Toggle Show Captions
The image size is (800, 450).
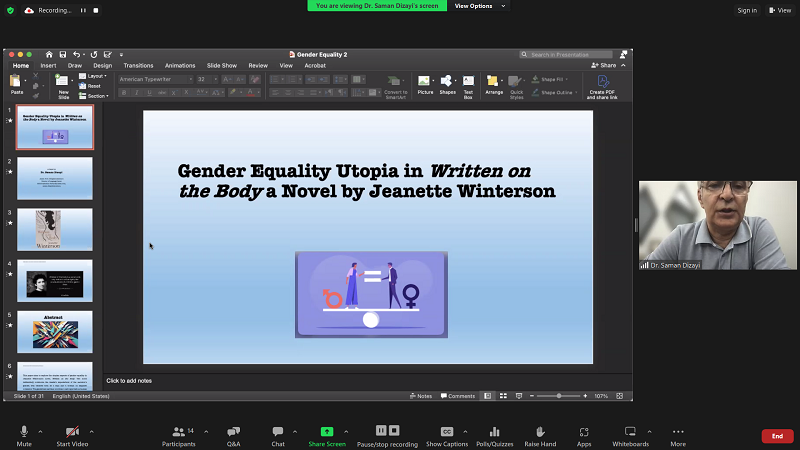[x=447, y=432]
